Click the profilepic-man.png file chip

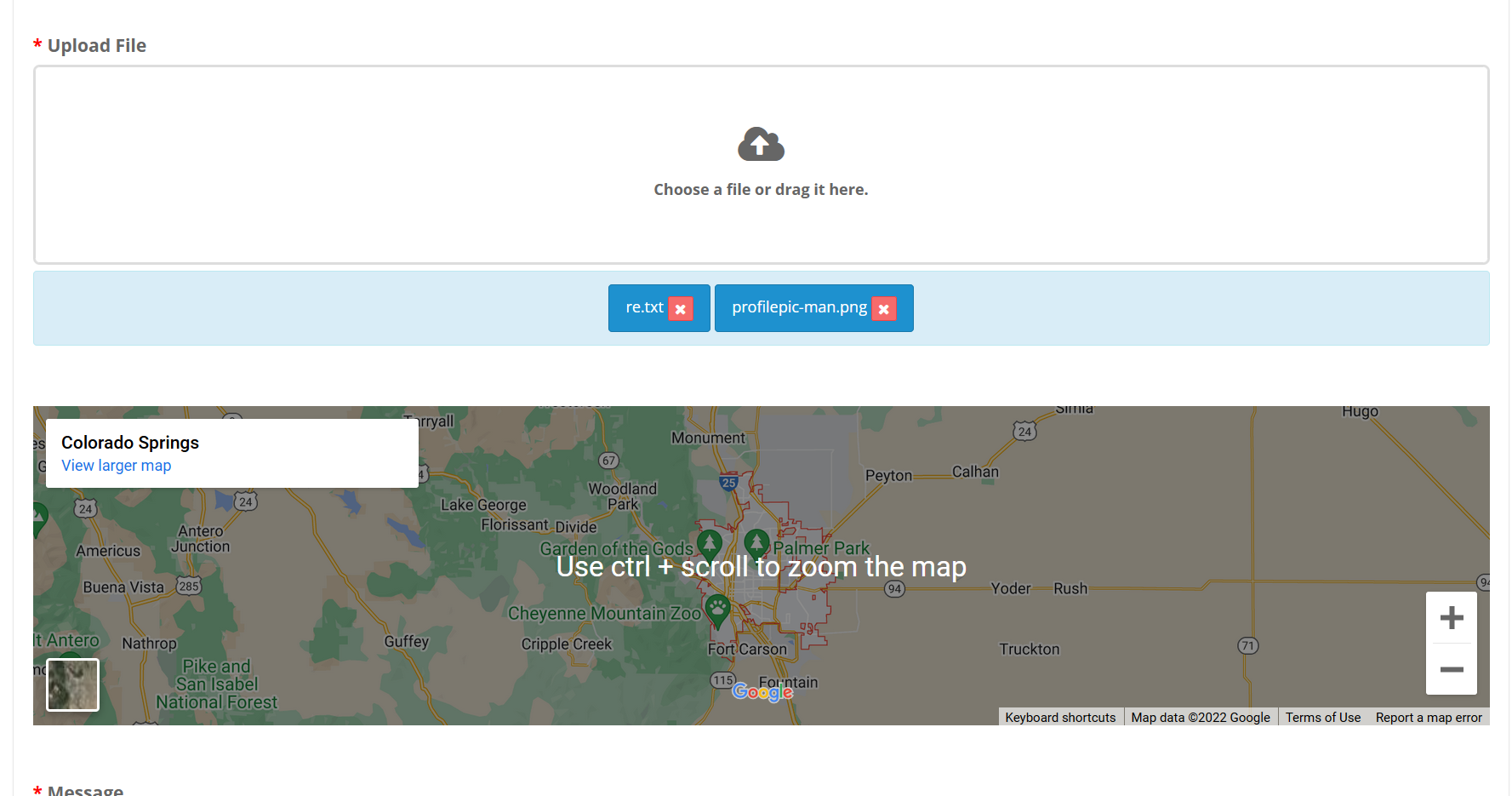pos(799,307)
